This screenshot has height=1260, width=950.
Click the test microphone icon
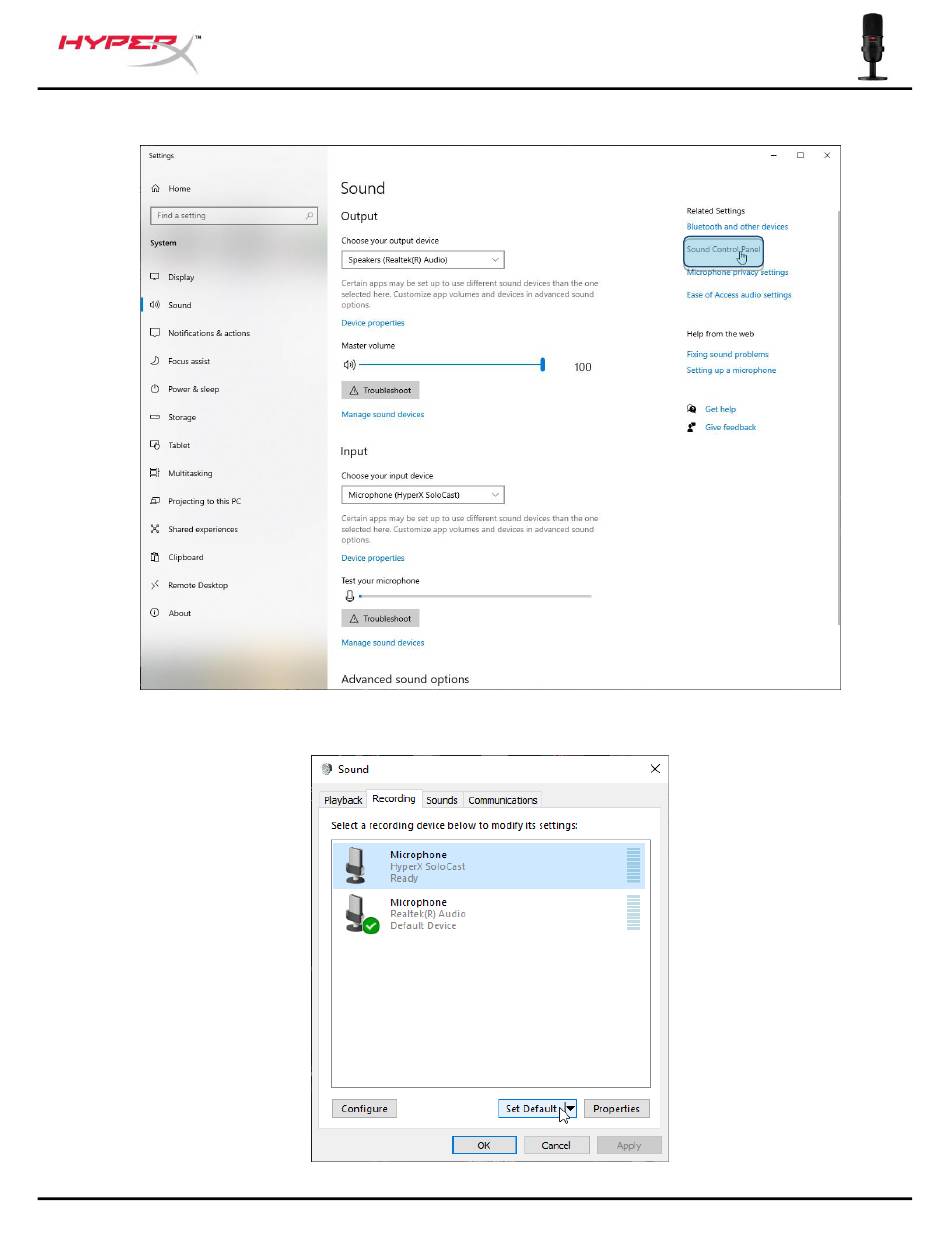point(349,595)
